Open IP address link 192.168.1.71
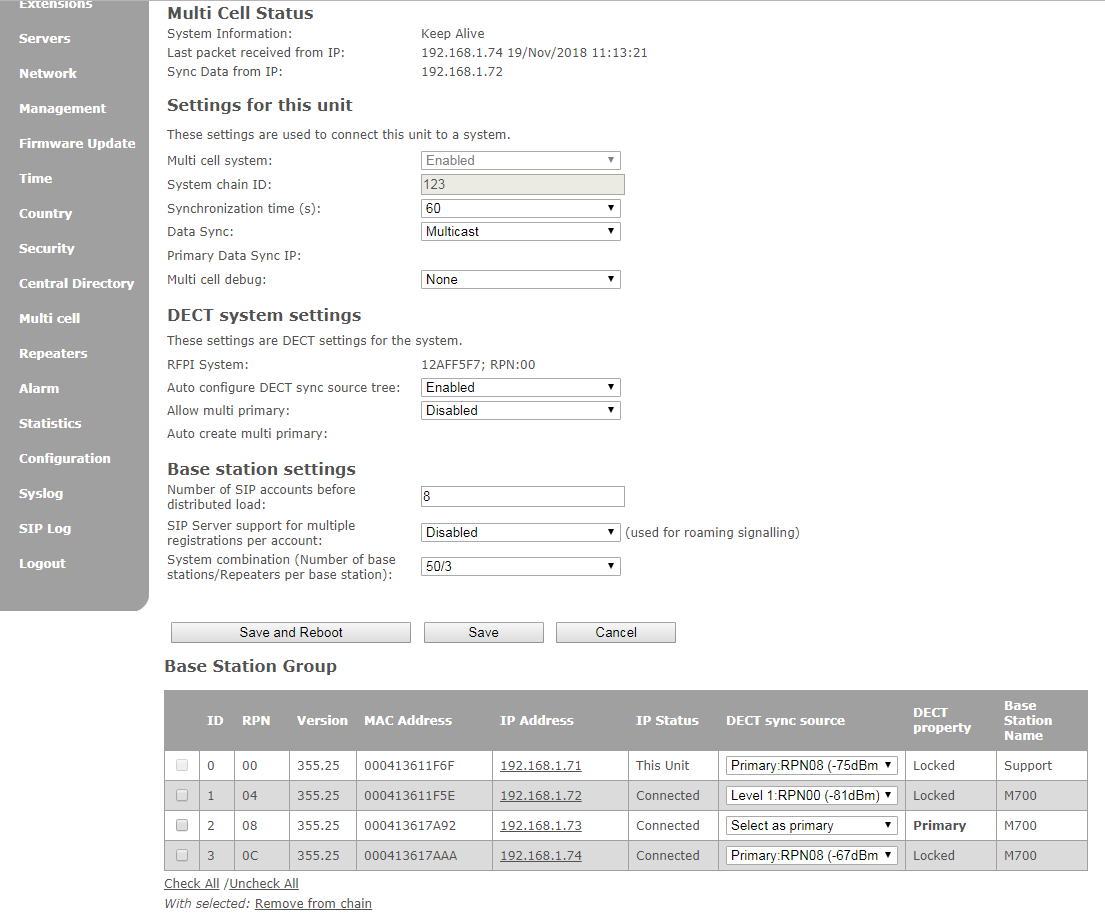This screenshot has width=1105, height=924. [x=541, y=765]
